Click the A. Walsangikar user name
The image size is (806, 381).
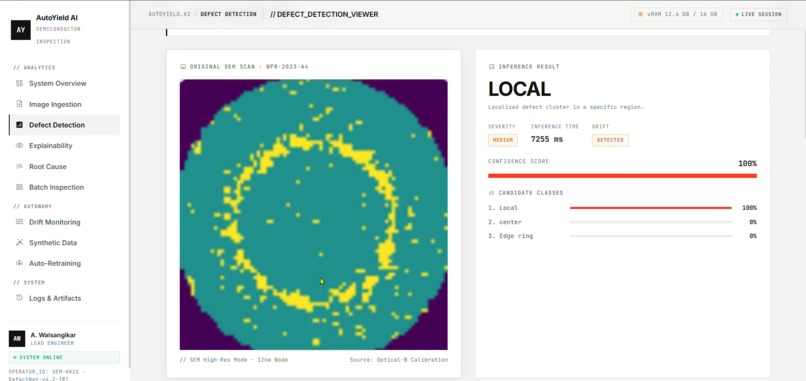pos(53,335)
